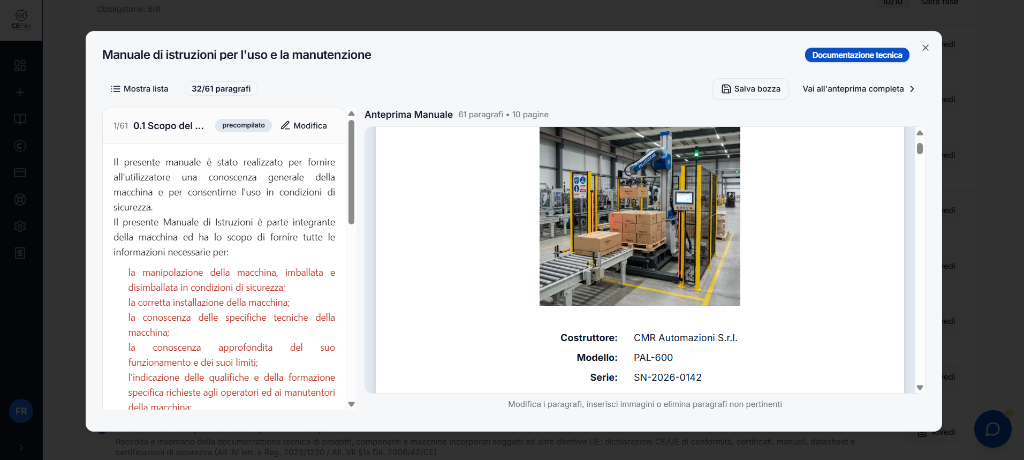Click the paragraph title 0.1 Scopo del ...
Screen dimensions: 1024x460
[169, 125]
